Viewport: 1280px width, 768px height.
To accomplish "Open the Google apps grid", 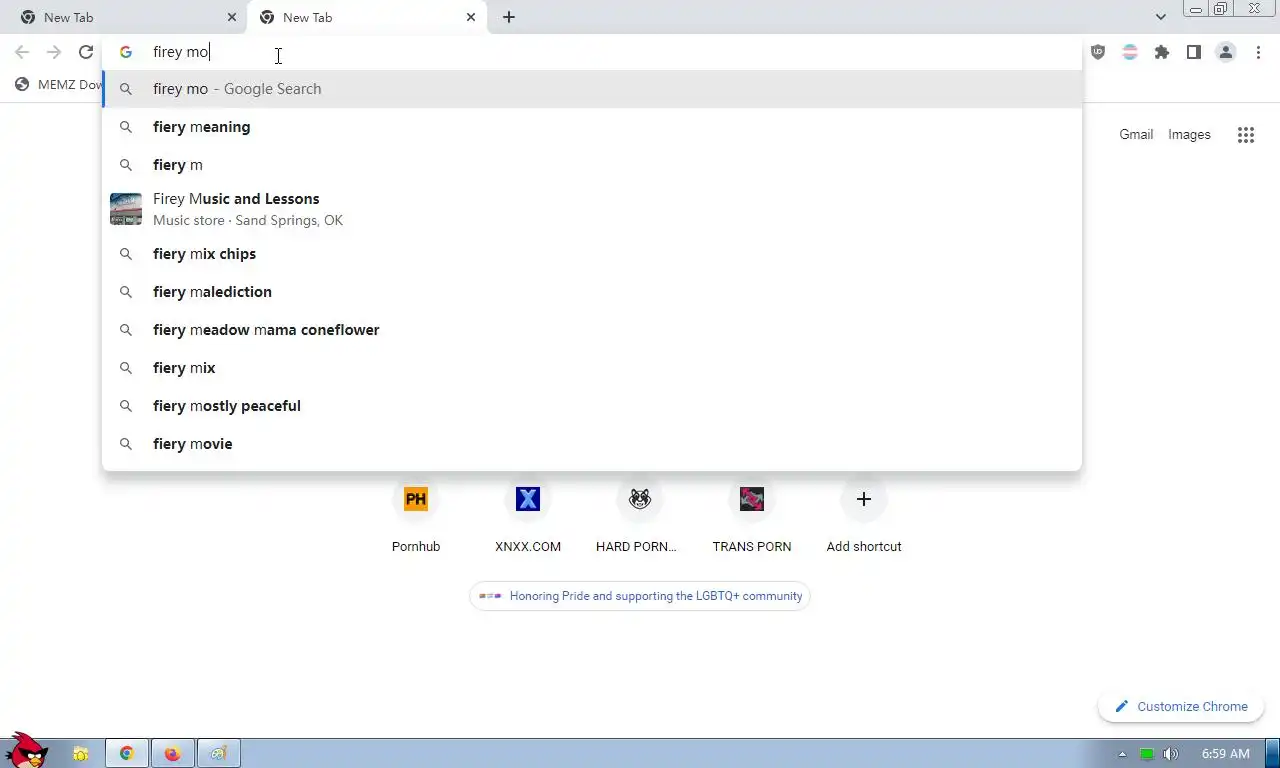I will [x=1246, y=135].
